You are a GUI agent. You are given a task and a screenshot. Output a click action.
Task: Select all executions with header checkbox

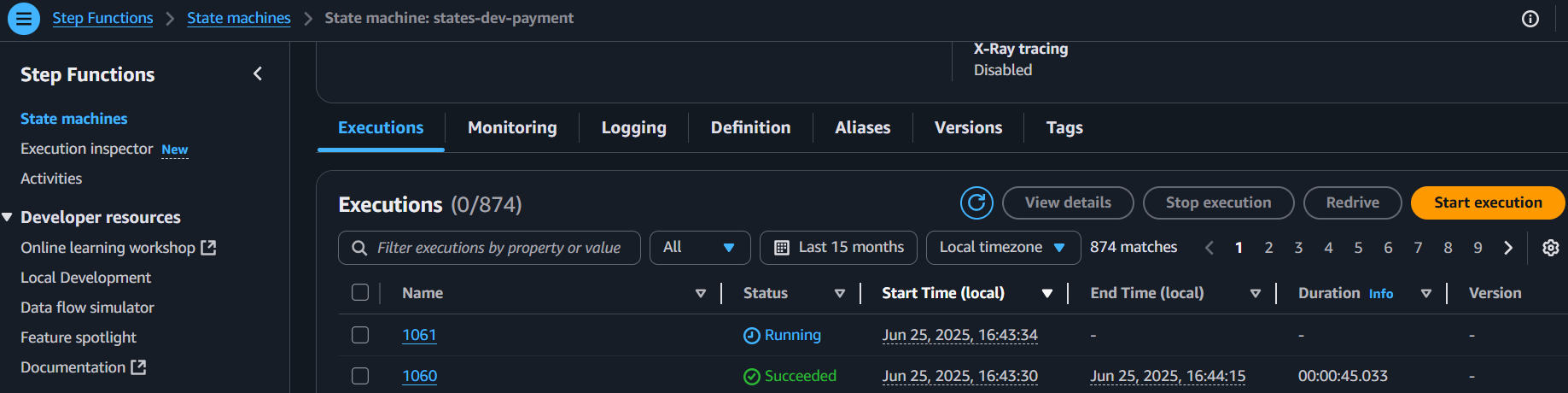[x=360, y=293]
